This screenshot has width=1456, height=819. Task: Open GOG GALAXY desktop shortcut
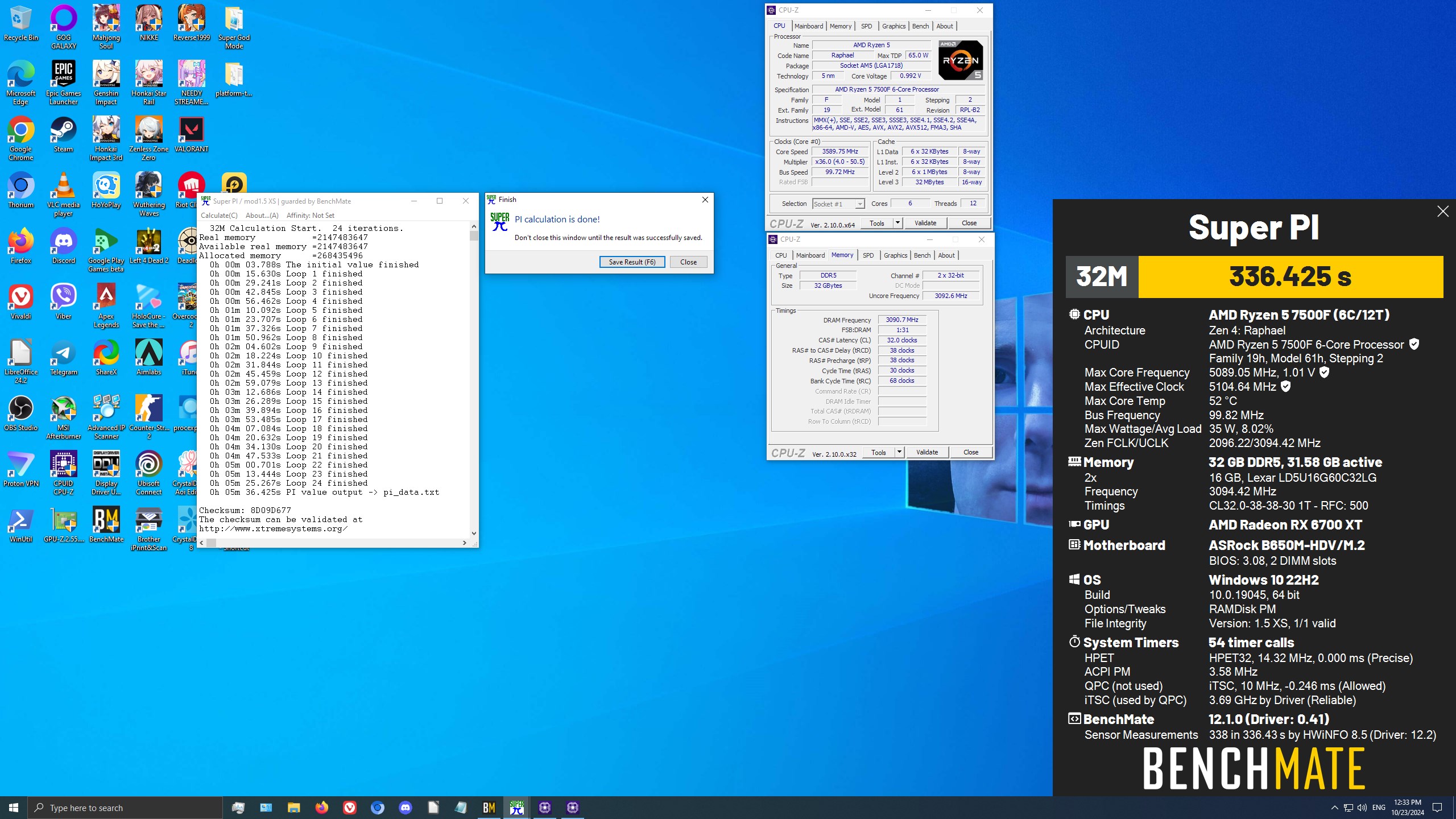click(x=63, y=27)
